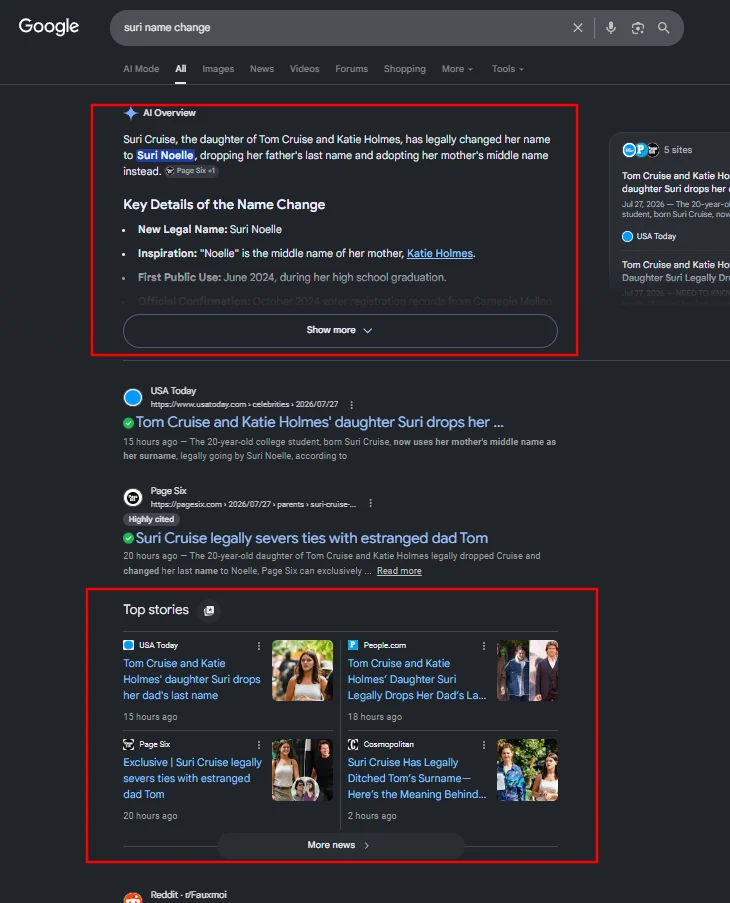Click the 5 sites source icons cluster
730x903 pixels.
[640, 150]
